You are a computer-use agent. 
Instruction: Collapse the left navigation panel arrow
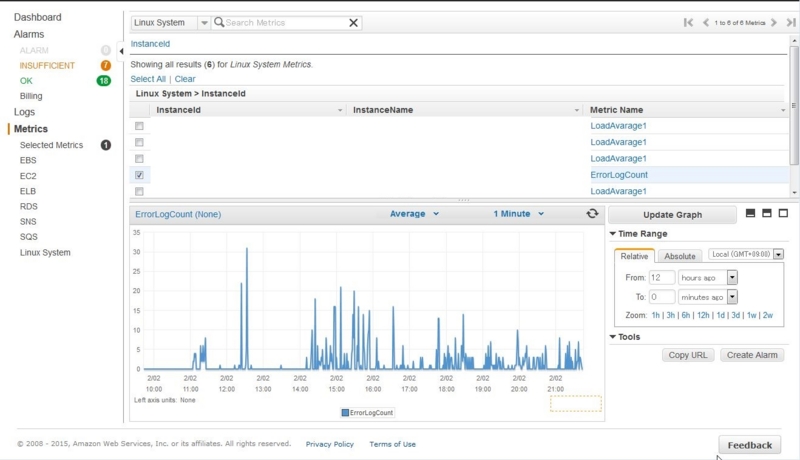tap(121, 51)
